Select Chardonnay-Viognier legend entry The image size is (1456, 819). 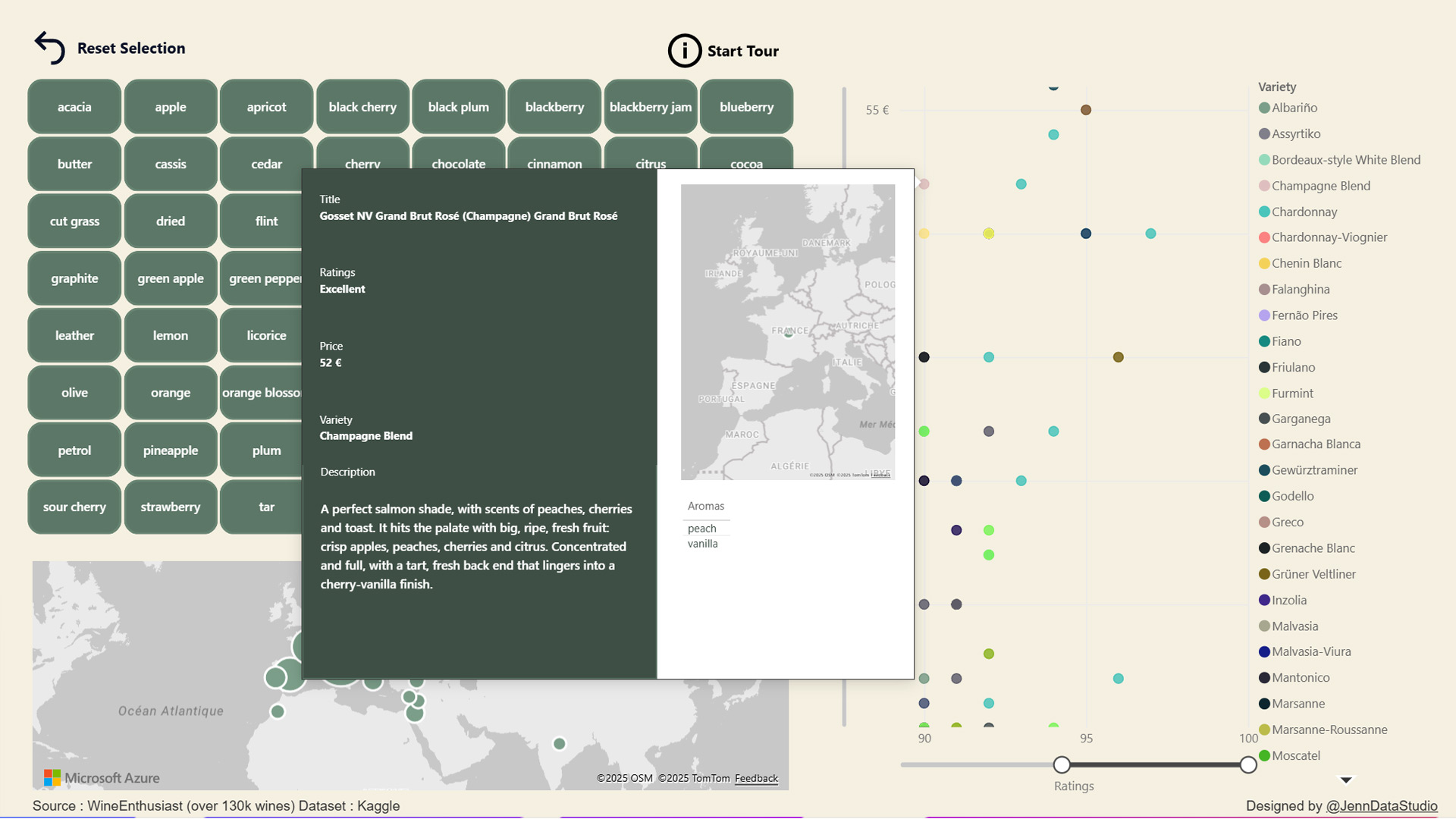click(1323, 237)
